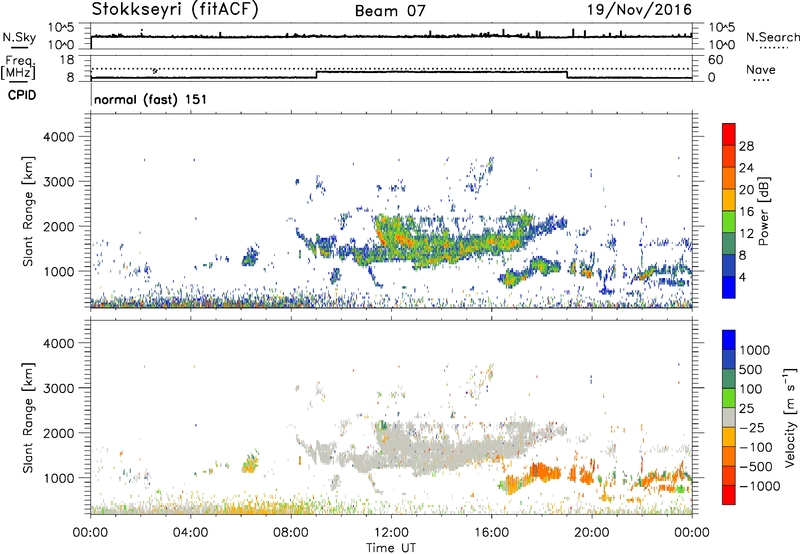Viewport: 800px width, 554px height.
Task: Click the noise trace in the N.Sky panel
Action: click(391, 36)
